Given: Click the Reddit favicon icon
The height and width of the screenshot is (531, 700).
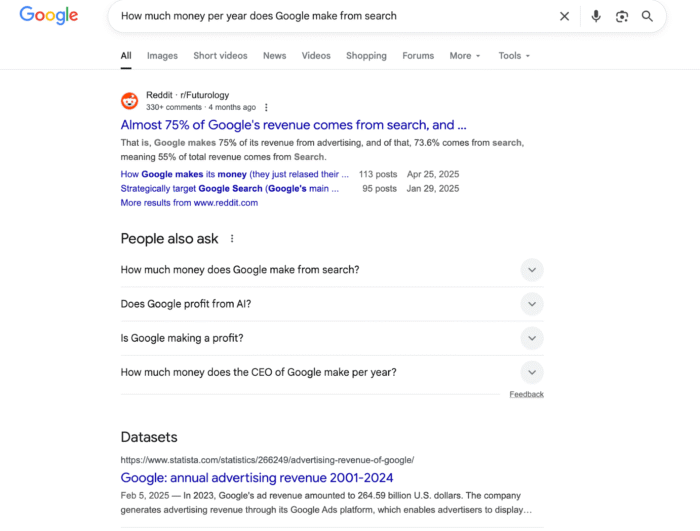Looking at the screenshot, I should (x=129, y=101).
